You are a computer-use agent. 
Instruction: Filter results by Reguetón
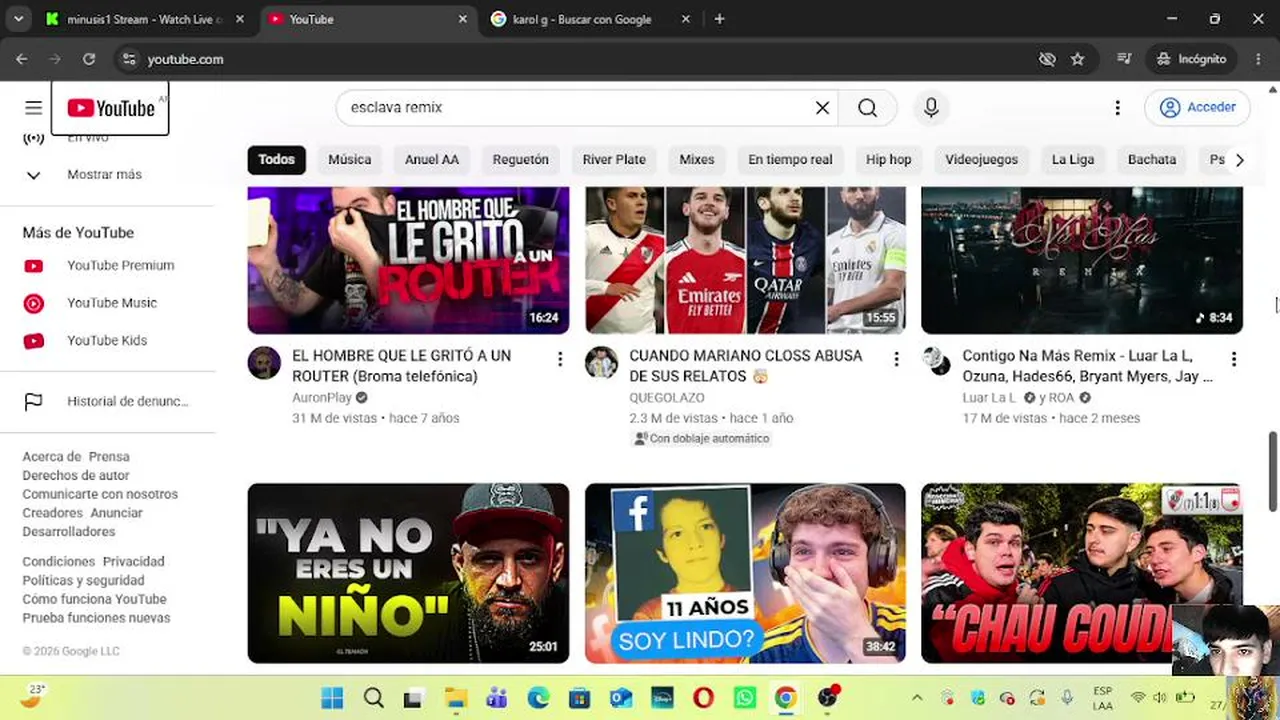tap(521, 160)
